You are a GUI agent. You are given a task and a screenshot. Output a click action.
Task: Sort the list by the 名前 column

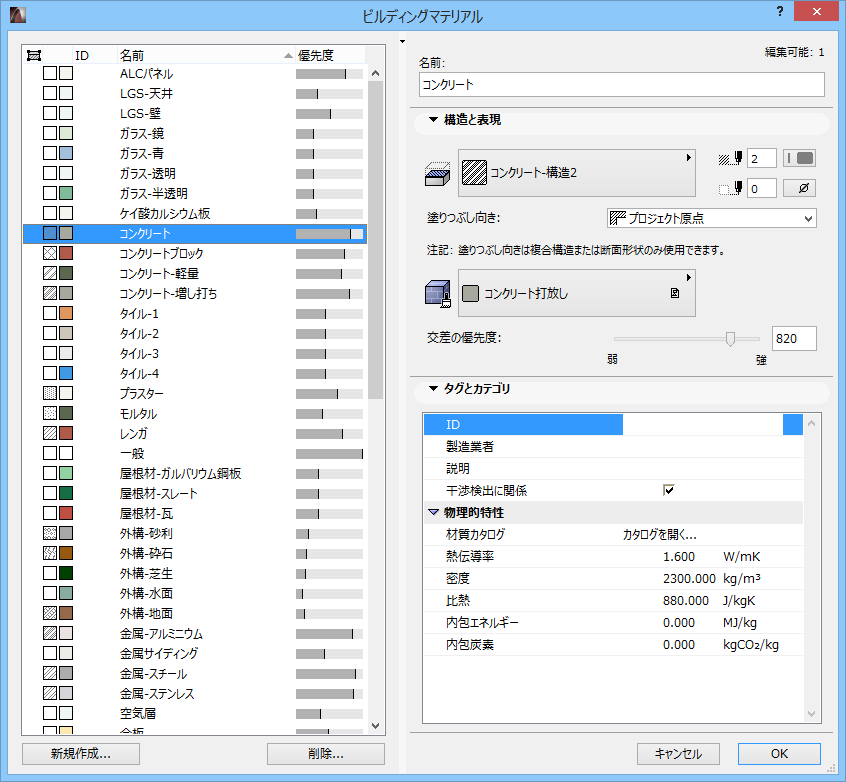(x=206, y=55)
